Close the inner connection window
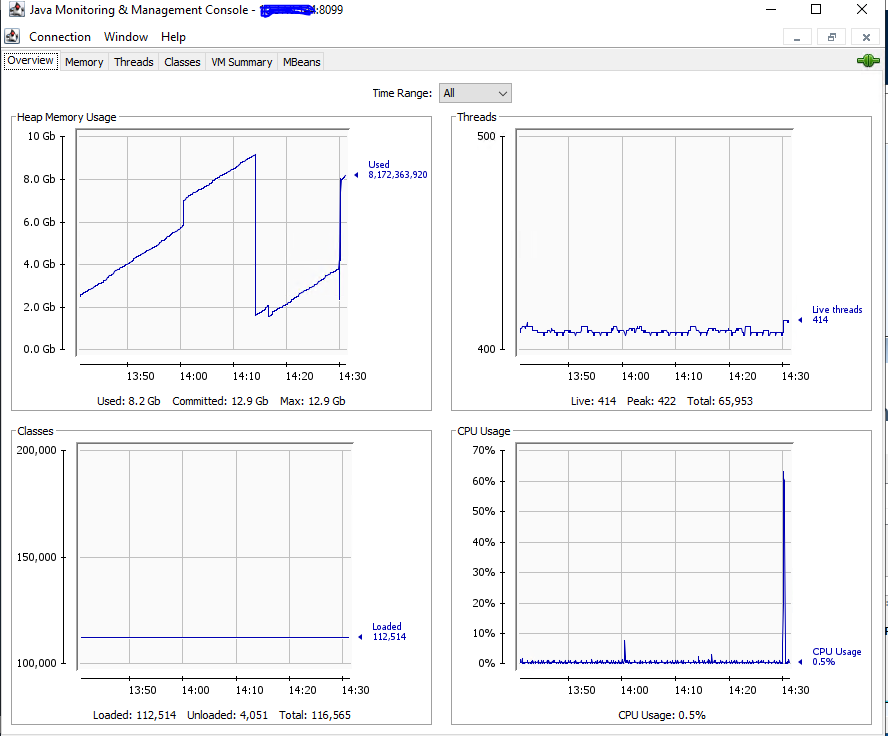Viewport: 888px width, 736px height. point(866,37)
